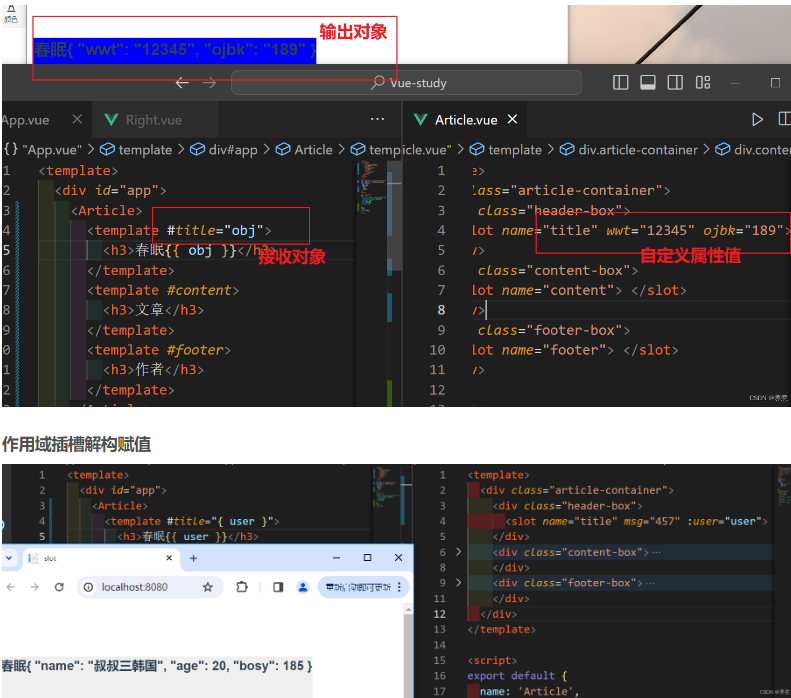This screenshot has height=698, width=791.
Task: Close the Article.vue tab
Action: click(x=513, y=120)
